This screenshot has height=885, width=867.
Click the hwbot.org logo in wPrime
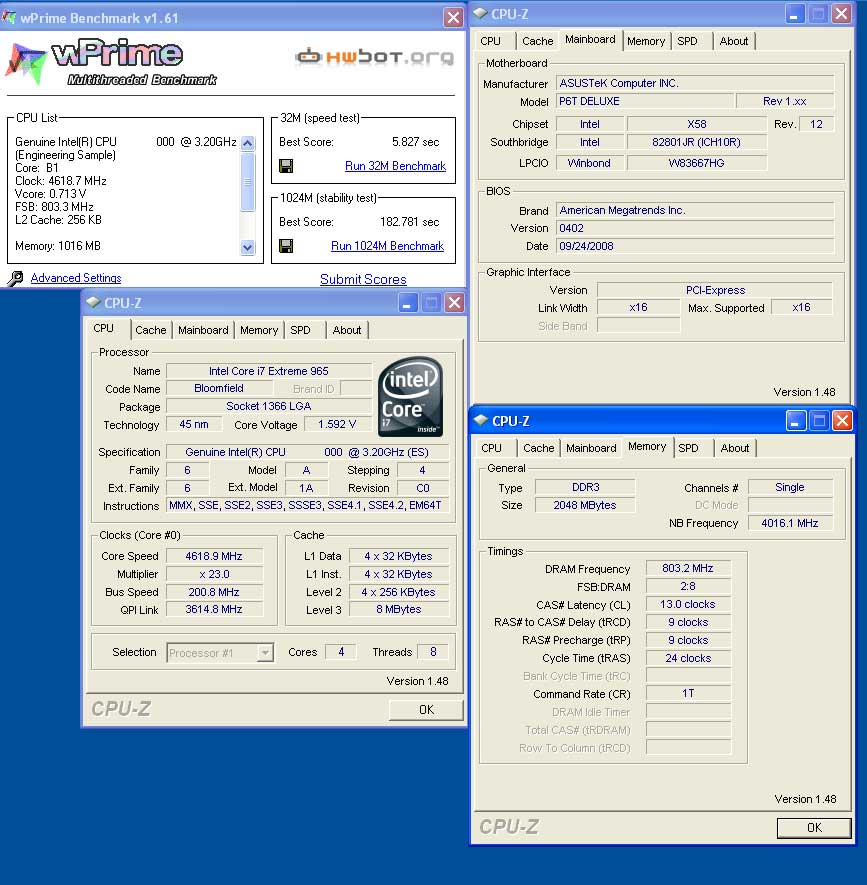(375, 57)
